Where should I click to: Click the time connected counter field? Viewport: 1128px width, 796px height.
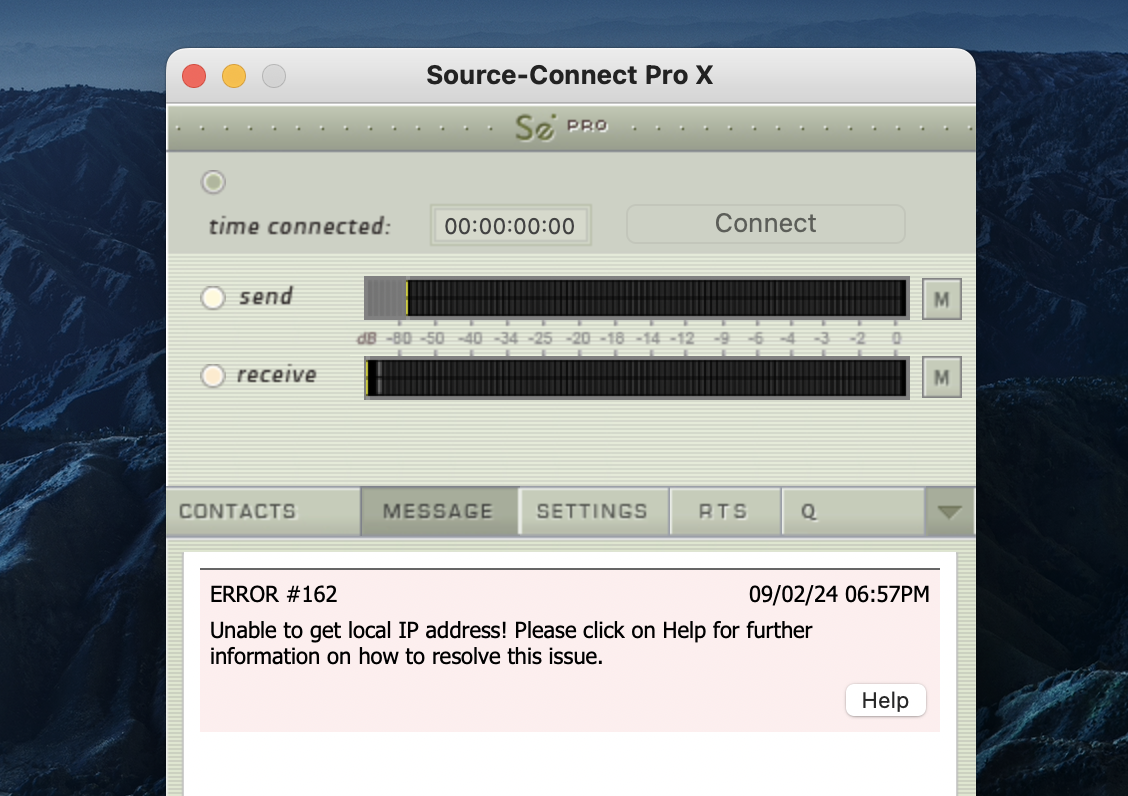click(510, 226)
